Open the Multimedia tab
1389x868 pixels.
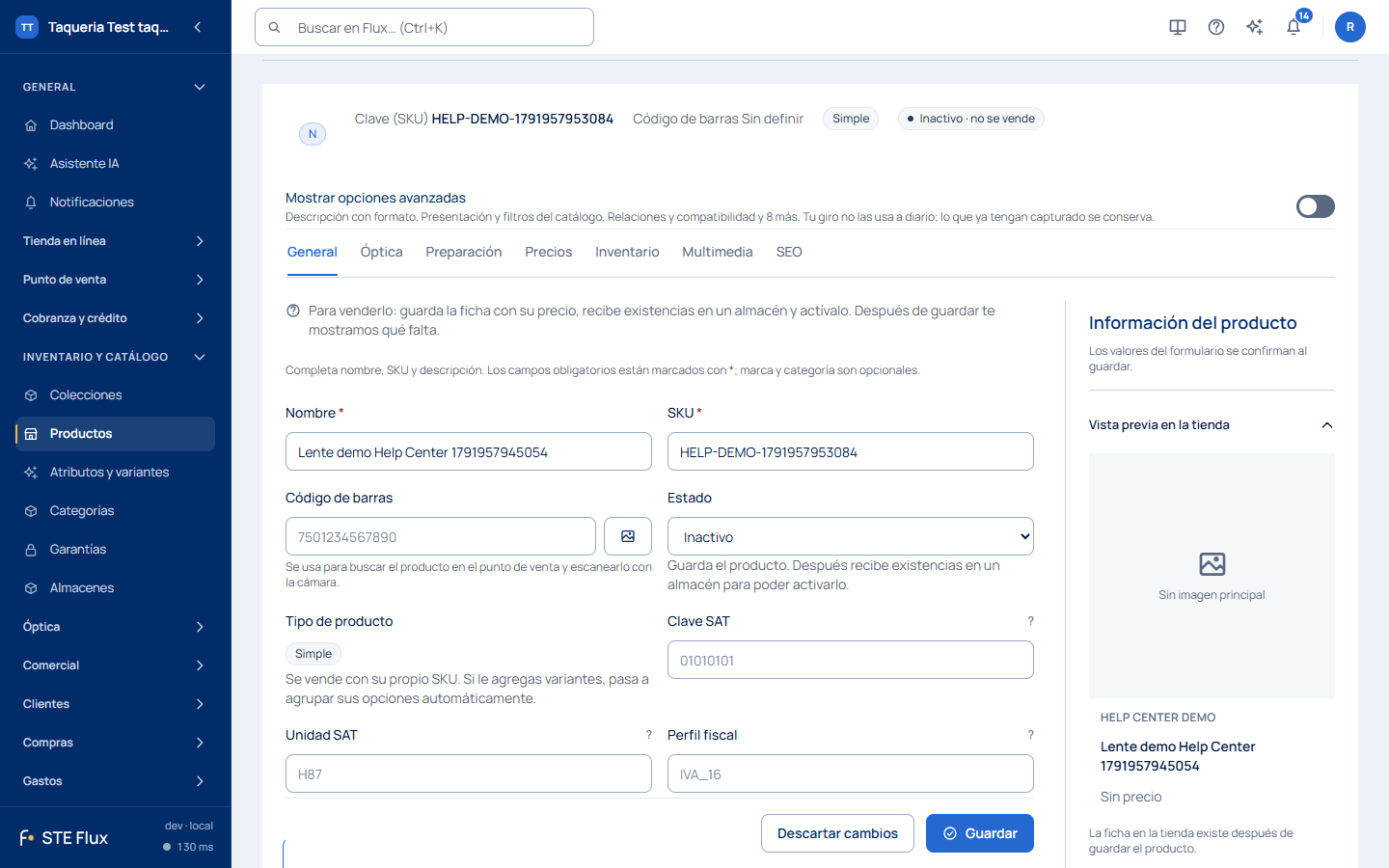718,252
